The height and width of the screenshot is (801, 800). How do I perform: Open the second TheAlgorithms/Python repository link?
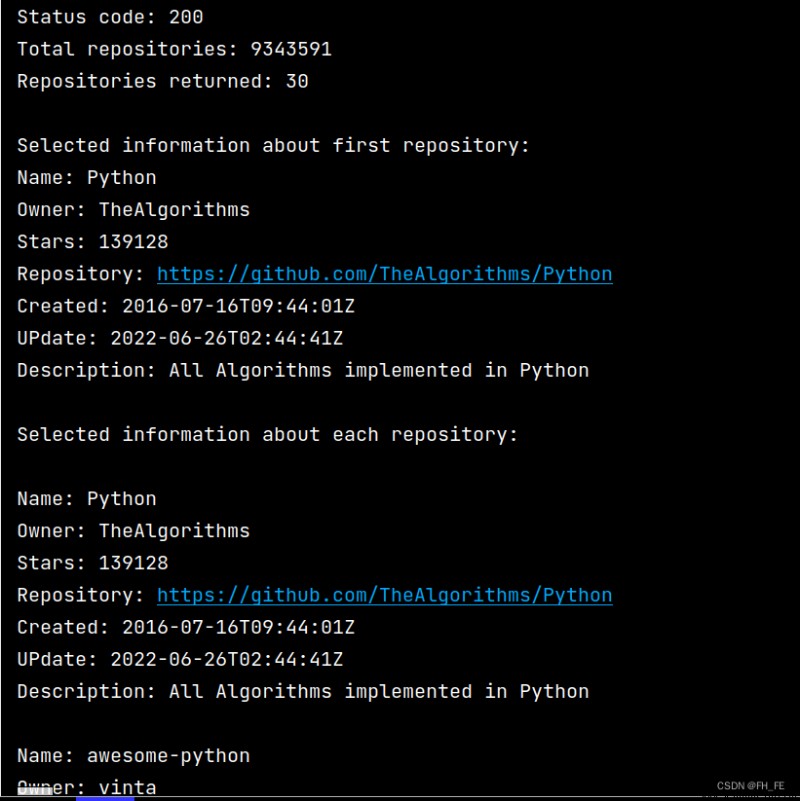[x=385, y=595]
